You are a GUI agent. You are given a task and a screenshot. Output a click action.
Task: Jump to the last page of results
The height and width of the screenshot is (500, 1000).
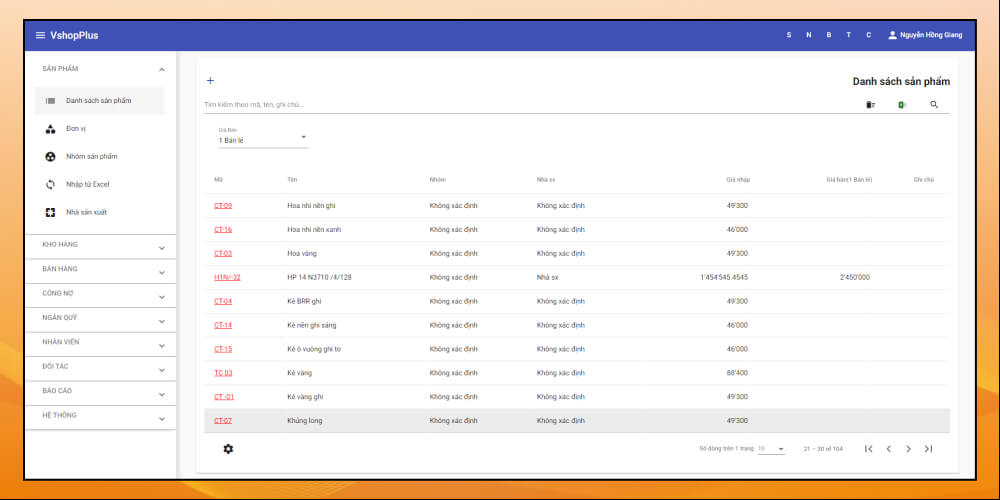[x=928, y=449]
